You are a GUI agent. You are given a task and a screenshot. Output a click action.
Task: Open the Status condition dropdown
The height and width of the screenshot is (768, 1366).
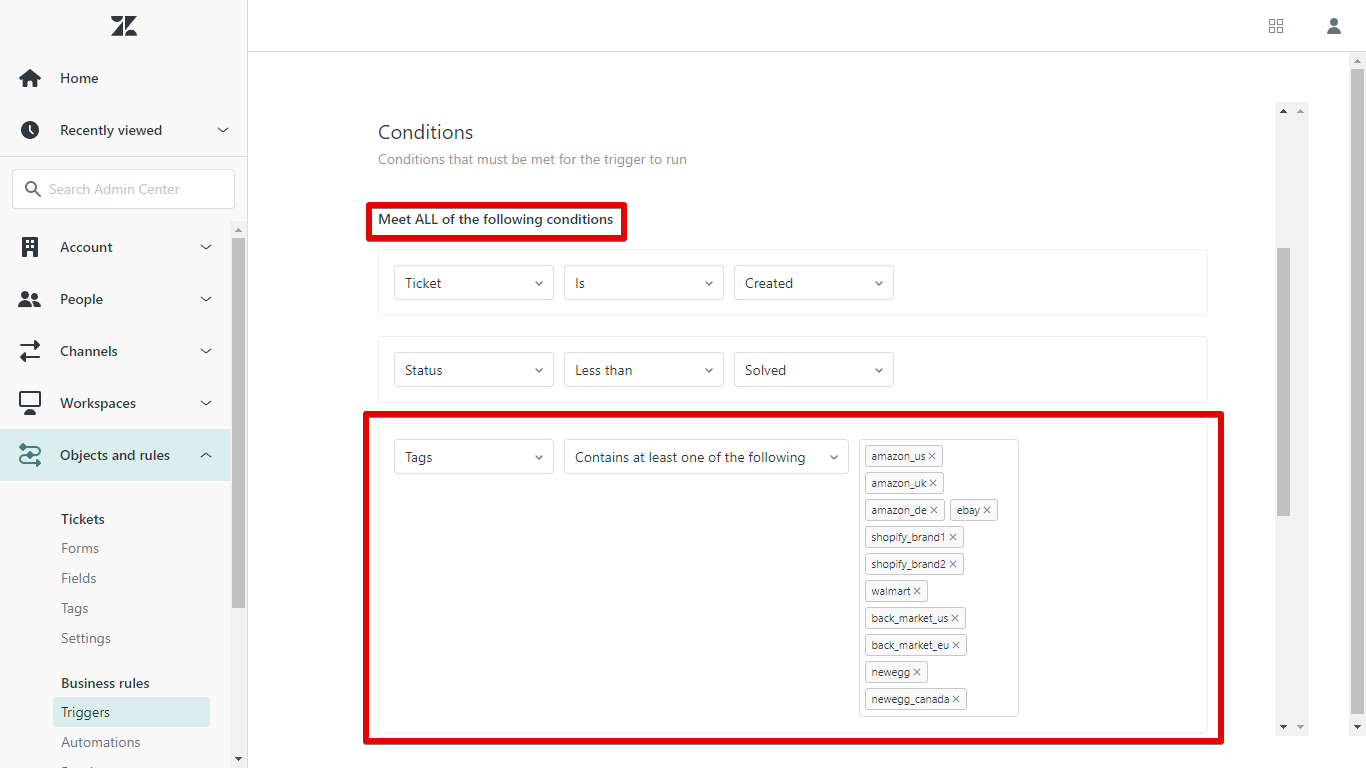point(474,370)
